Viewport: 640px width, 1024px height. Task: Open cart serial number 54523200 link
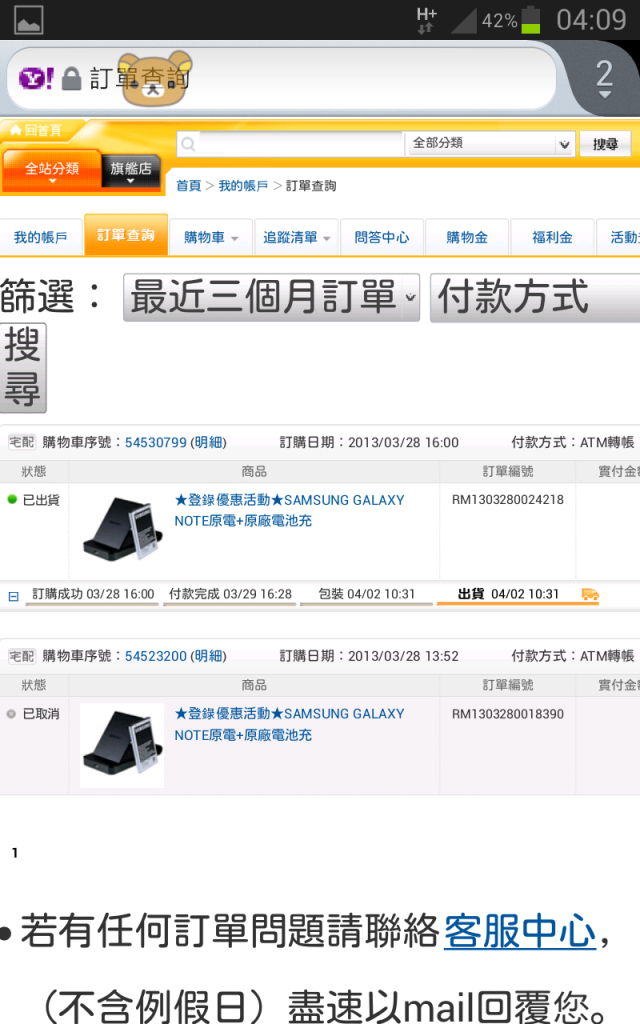point(156,656)
